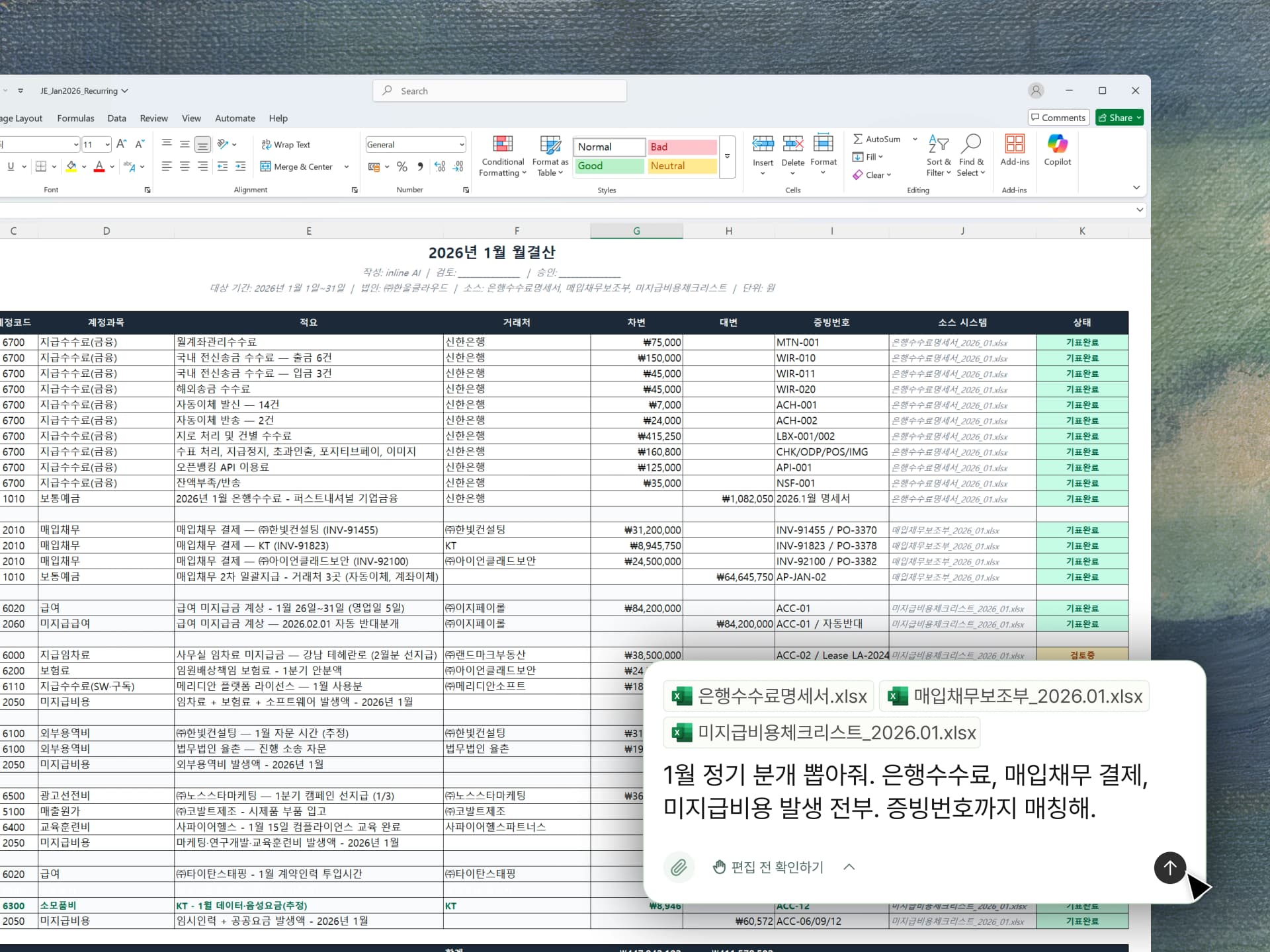The height and width of the screenshot is (952, 1270).
Task: Toggle bottom align in the Alignment group
Action: pos(203,145)
